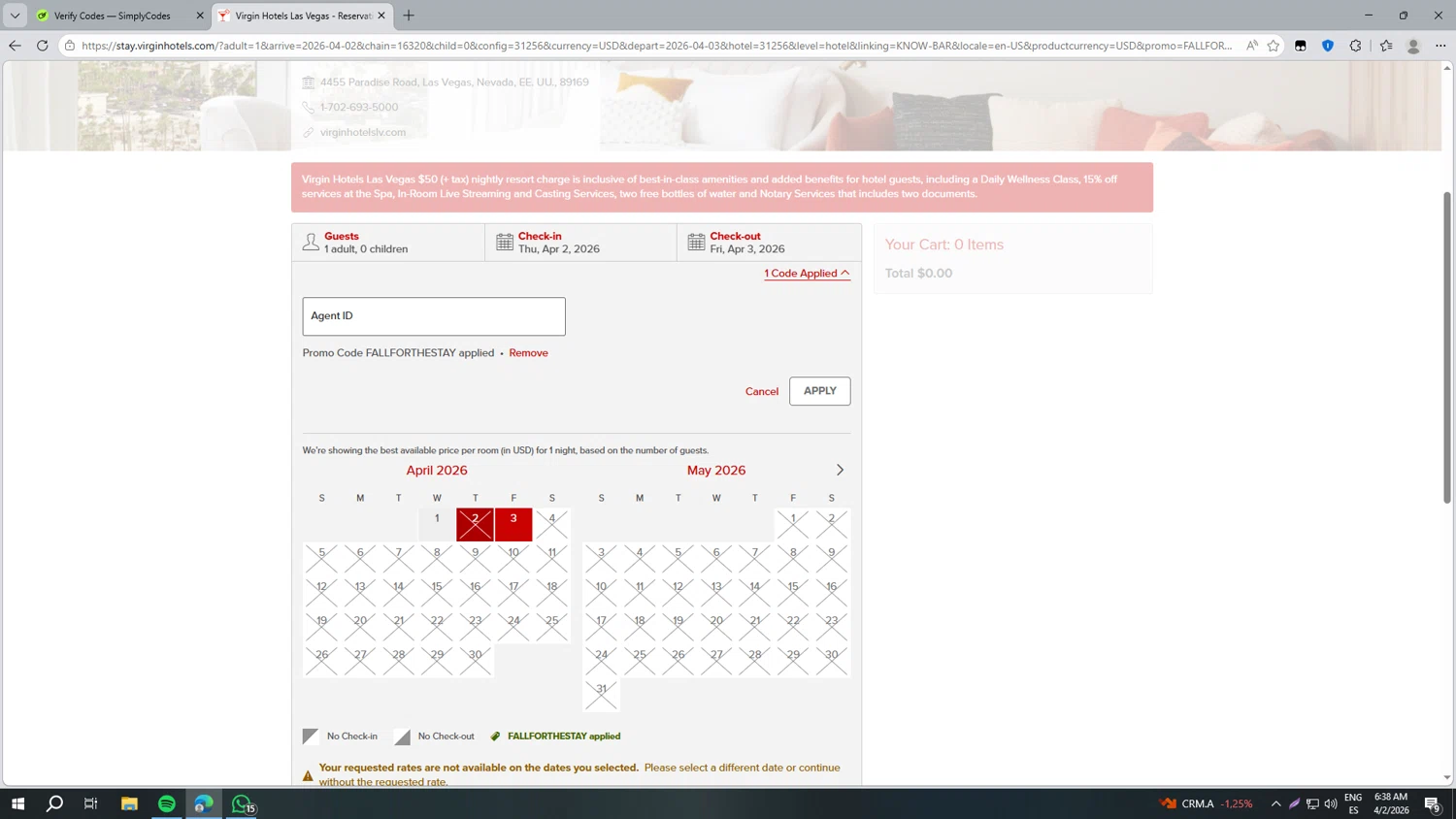Screen dimensions: 1456x819
Task: Remove the FALLFORTHESTAY promo code
Action: click(x=528, y=353)
